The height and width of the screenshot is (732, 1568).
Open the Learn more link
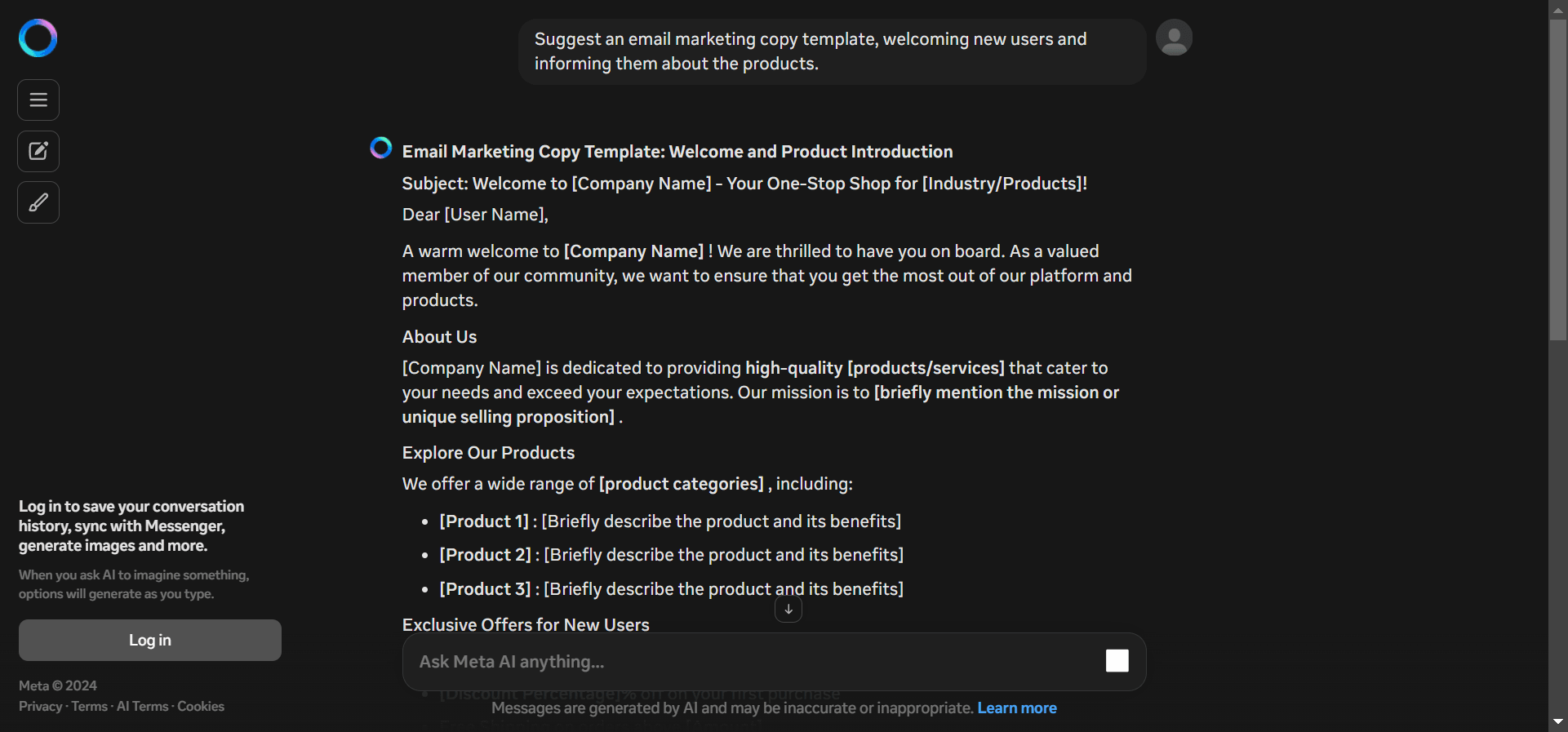pyautogui.click(x=1017, y=708)
